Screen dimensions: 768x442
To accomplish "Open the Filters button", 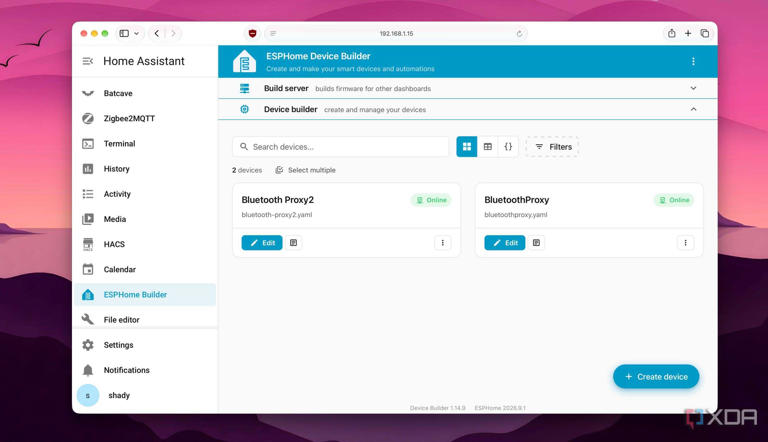I will pos(552,147).
